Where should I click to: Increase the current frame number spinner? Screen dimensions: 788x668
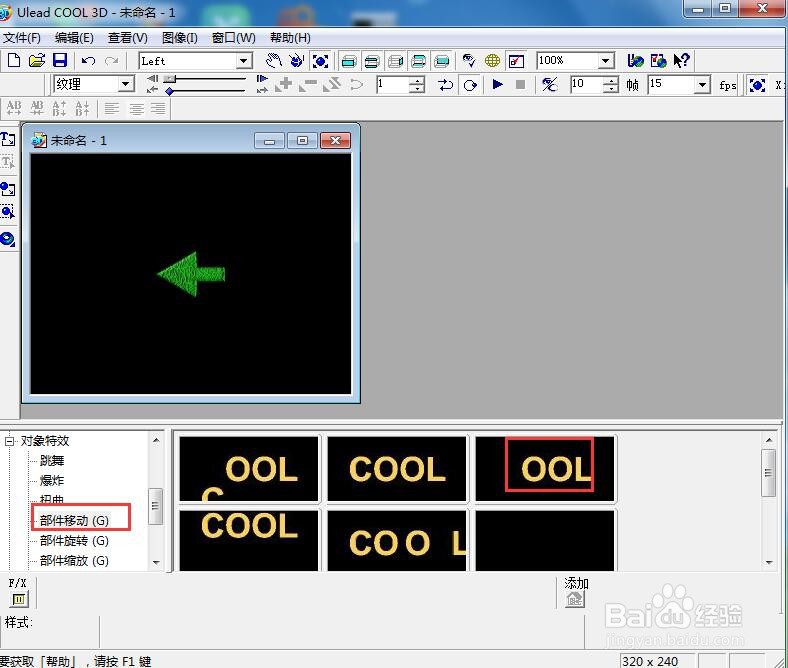(x=417, y=80)
